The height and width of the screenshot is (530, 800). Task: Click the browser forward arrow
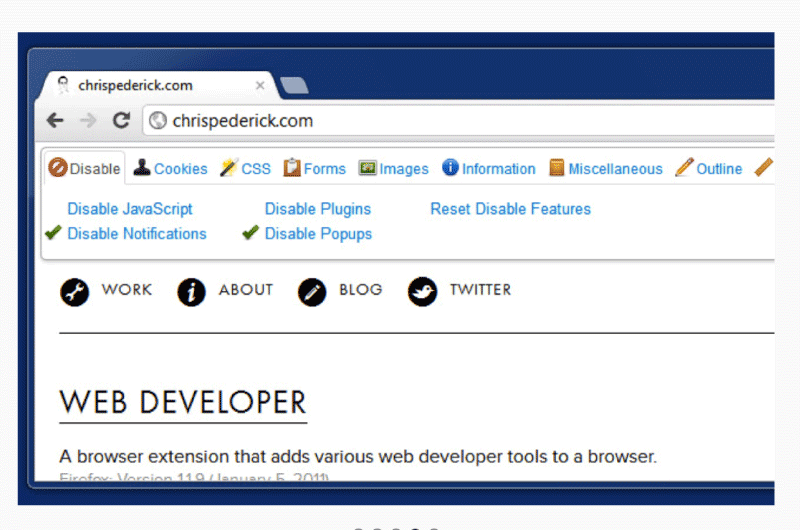click(x=88, y=120)
